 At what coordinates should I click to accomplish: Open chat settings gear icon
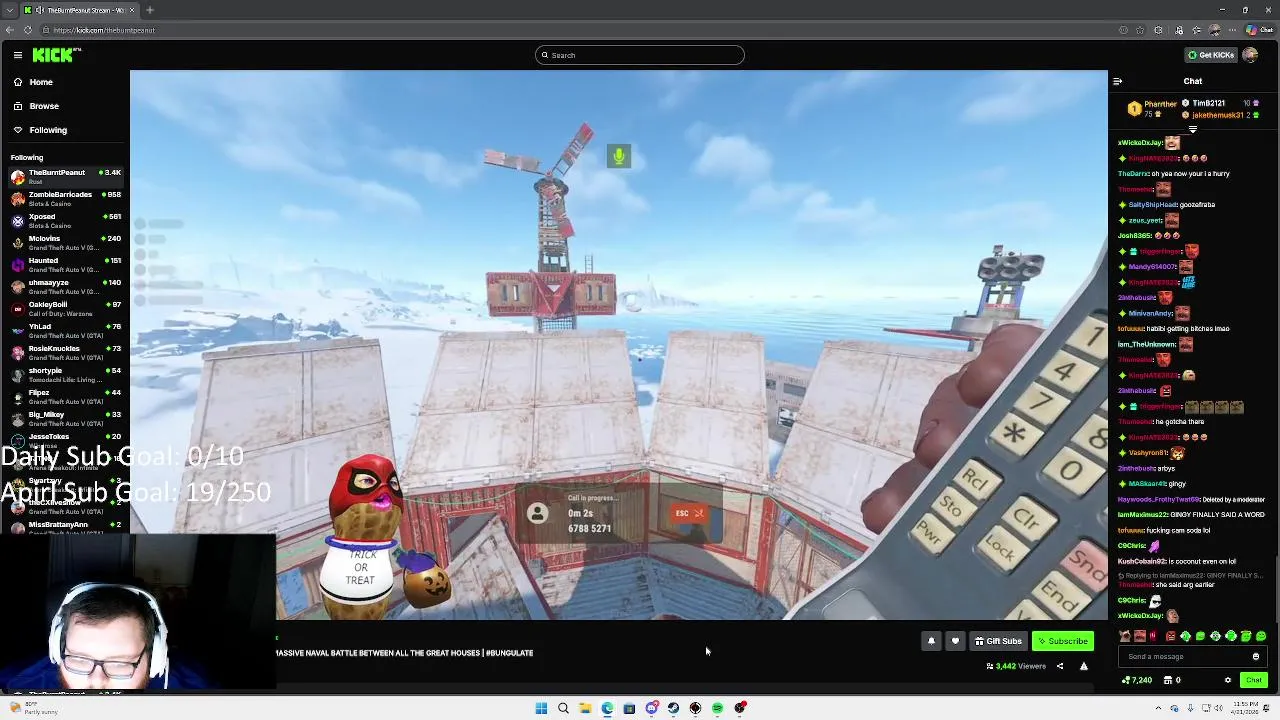[1228, 680]
